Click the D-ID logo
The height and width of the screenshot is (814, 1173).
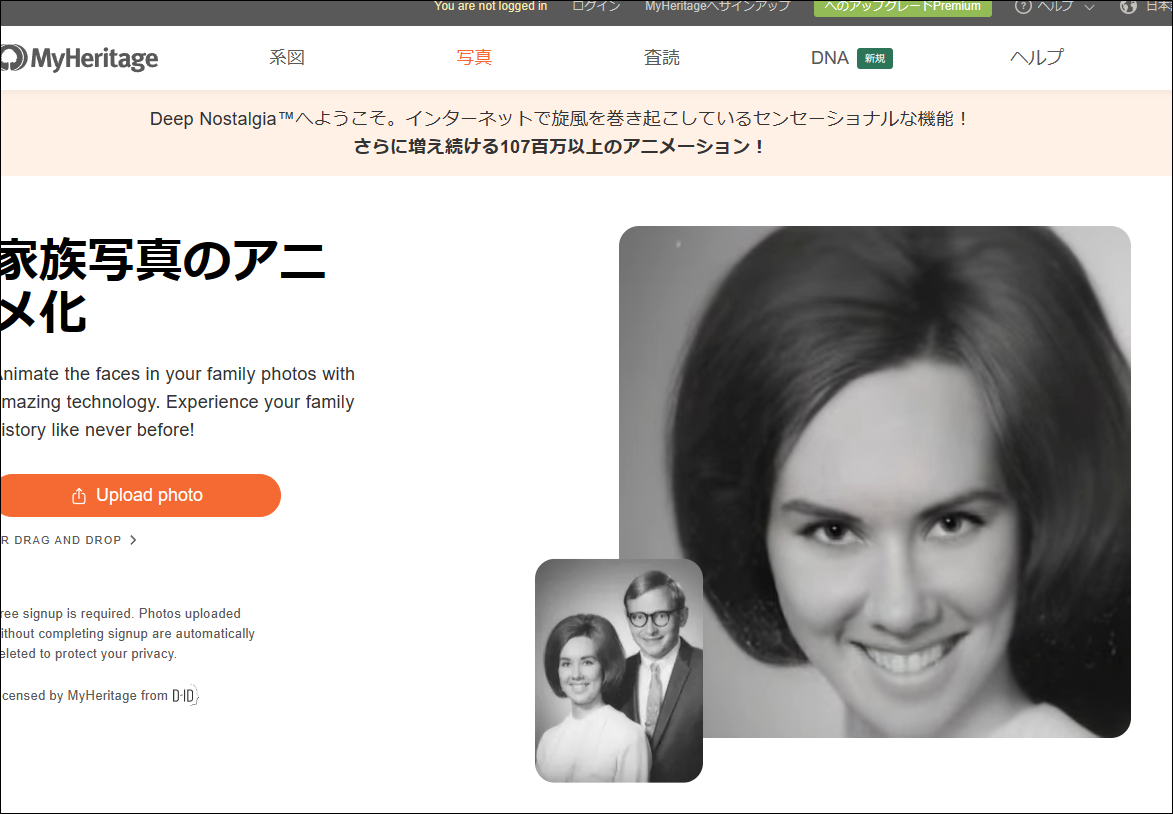click(x=185, y=696)
